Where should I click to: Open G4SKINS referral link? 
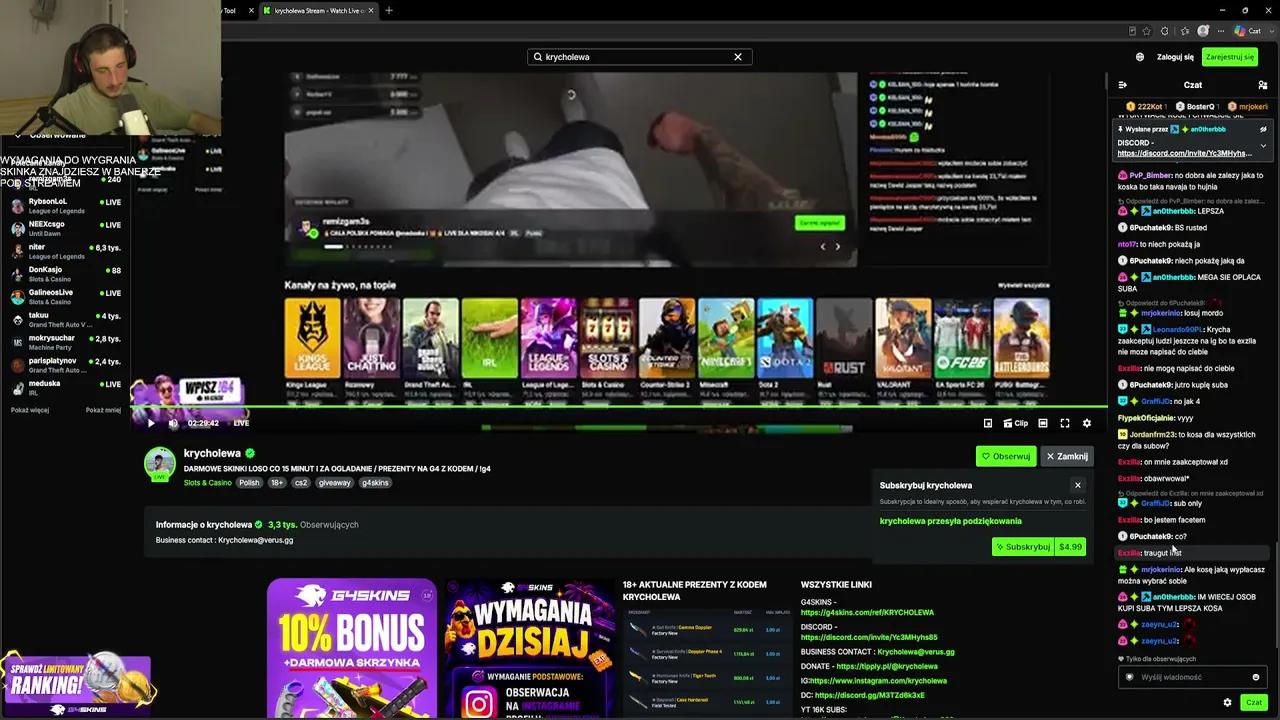[867, 612]
